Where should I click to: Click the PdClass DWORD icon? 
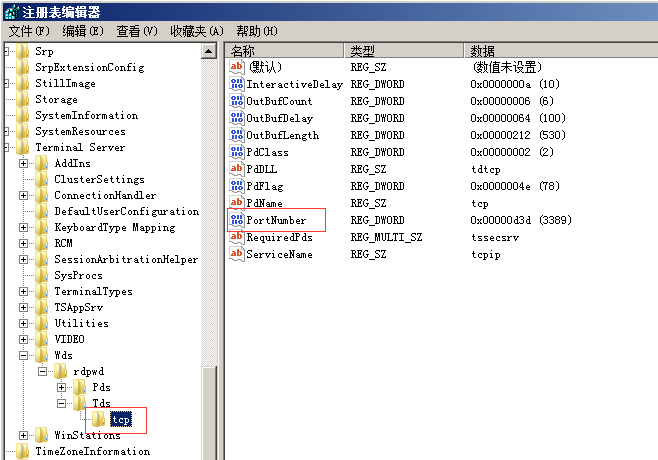tap(237, 152)
